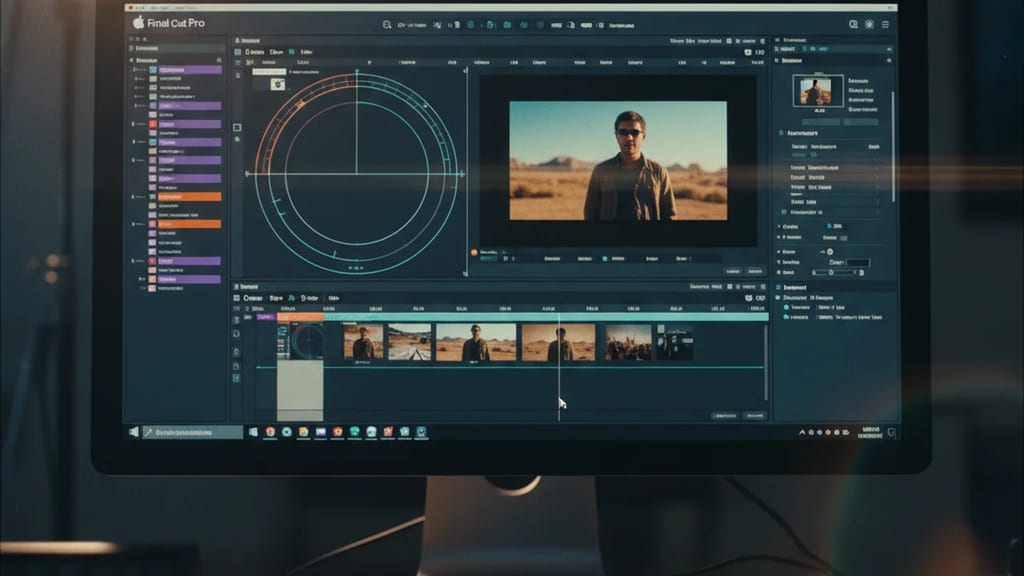Click the playhead marker on the timeline ruler
Viewport: 1024px width, 576px height.
(x=559, y=316)
